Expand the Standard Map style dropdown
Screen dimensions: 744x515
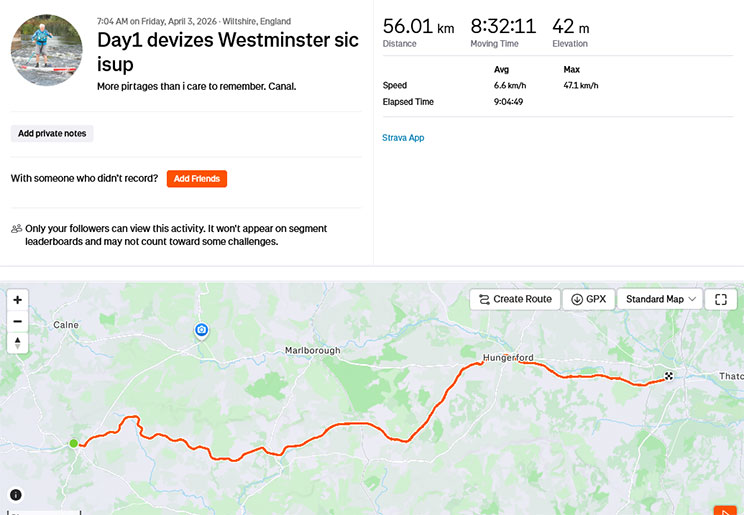tap(660, 299)
